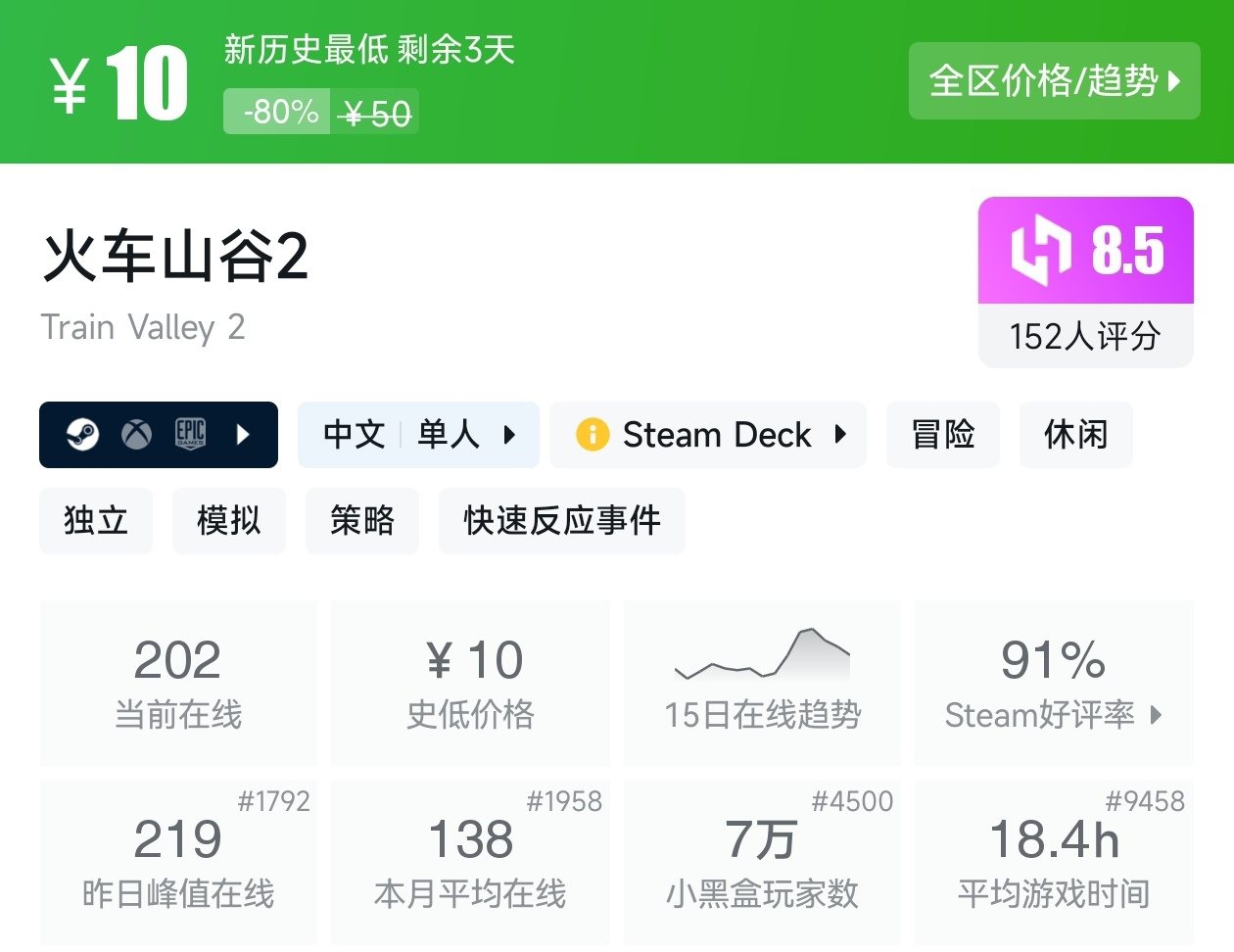Open Steam好评率 details arrow
This screenshot has height=952, width=1234.
[1157, 715]
